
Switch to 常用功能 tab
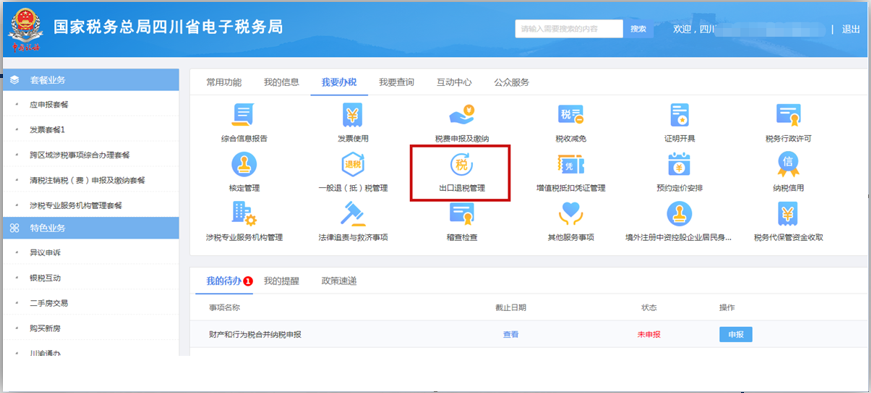point(224,82)
